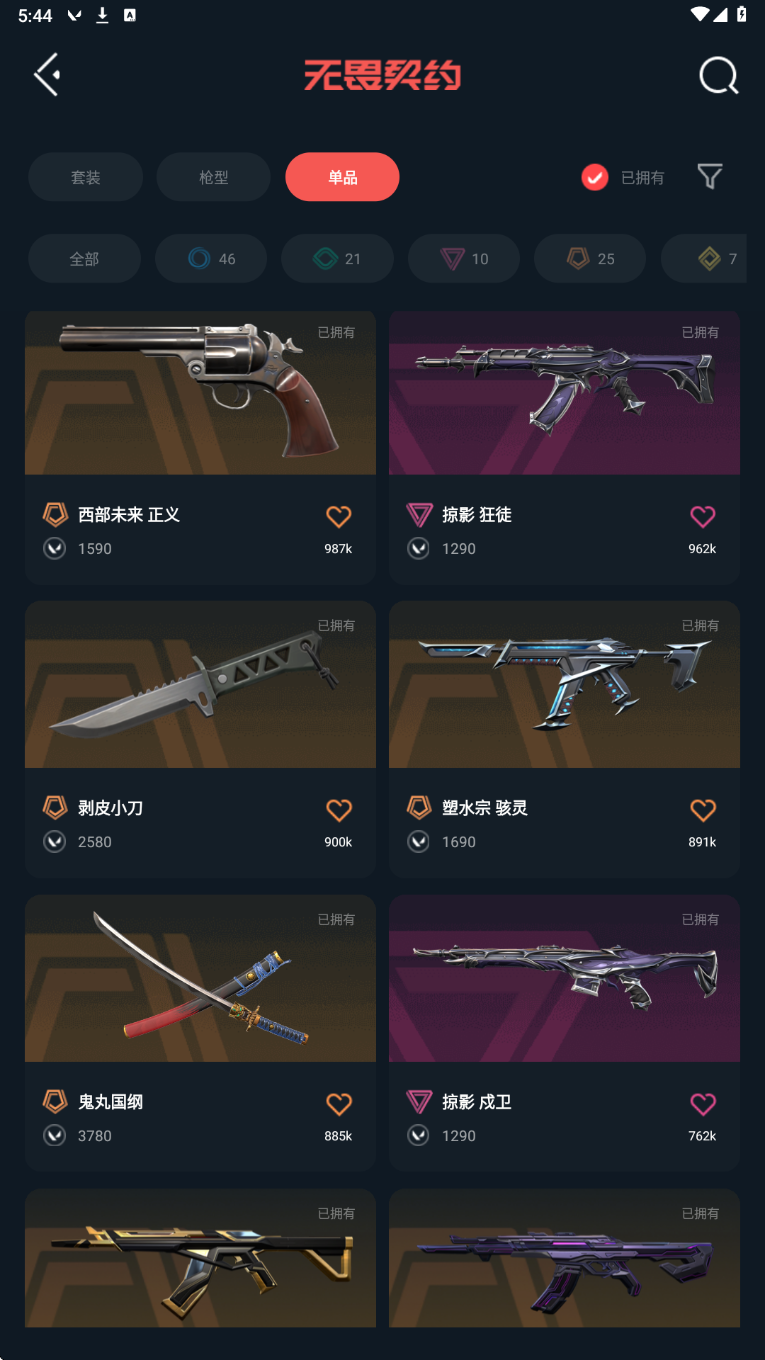Open the 鬼丸国纲 katana thumbnail
The height and width of the screenshot is (1360, 765).
click(x=200, y=979)
